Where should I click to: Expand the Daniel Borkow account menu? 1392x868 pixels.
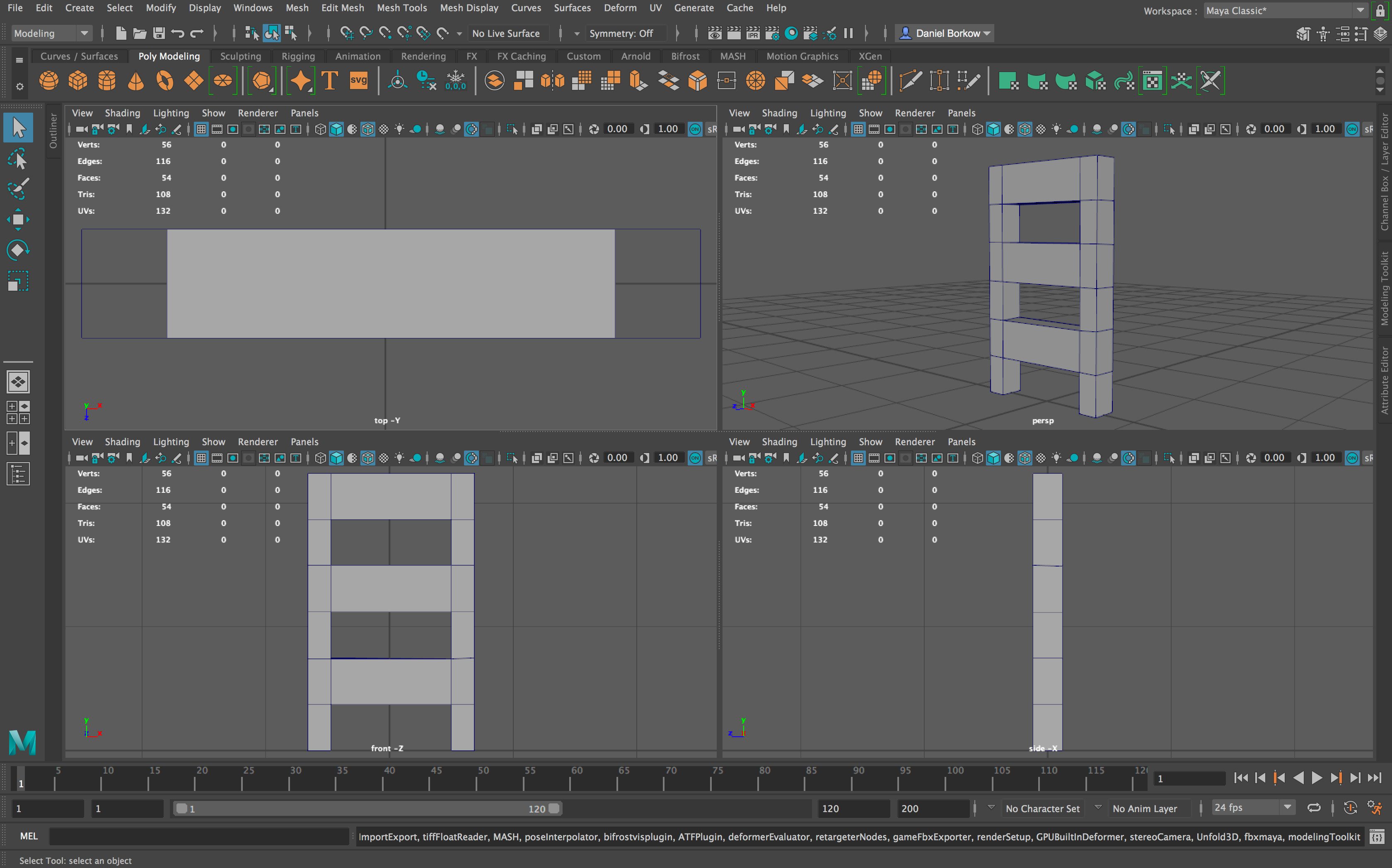coord(944,33)
